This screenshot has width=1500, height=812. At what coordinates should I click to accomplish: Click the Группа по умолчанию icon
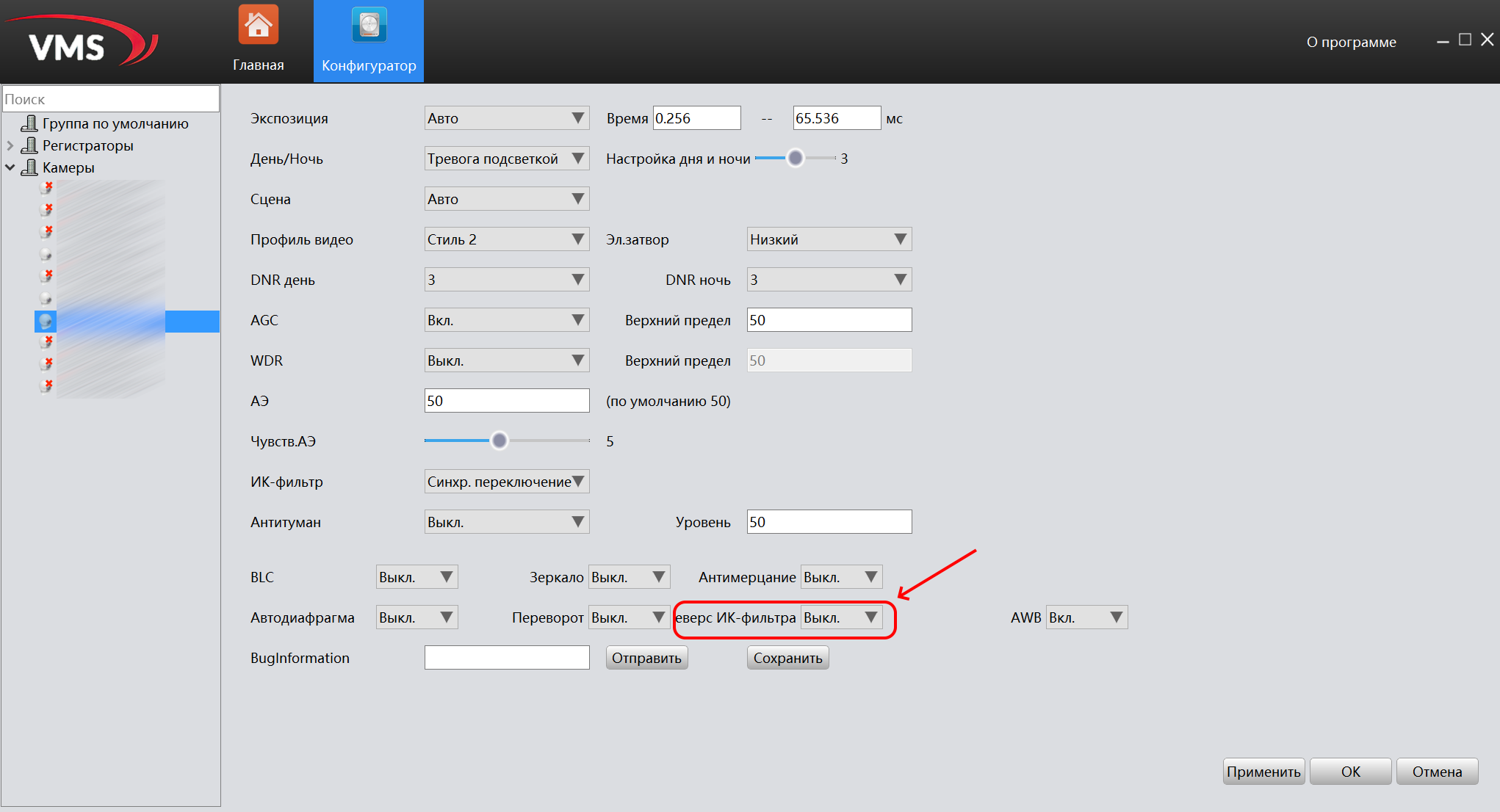tap(29, 123)
